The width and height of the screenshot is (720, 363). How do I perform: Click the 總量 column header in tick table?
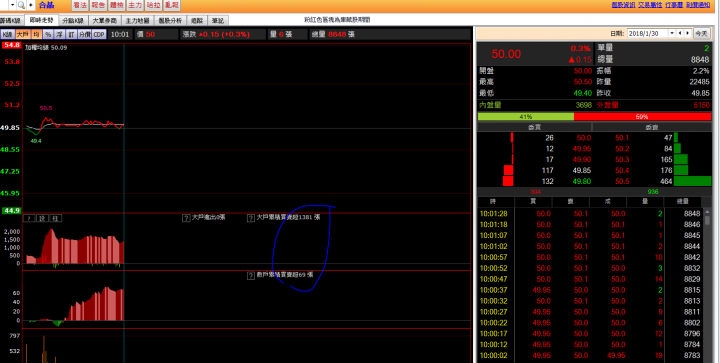(683, 201)
